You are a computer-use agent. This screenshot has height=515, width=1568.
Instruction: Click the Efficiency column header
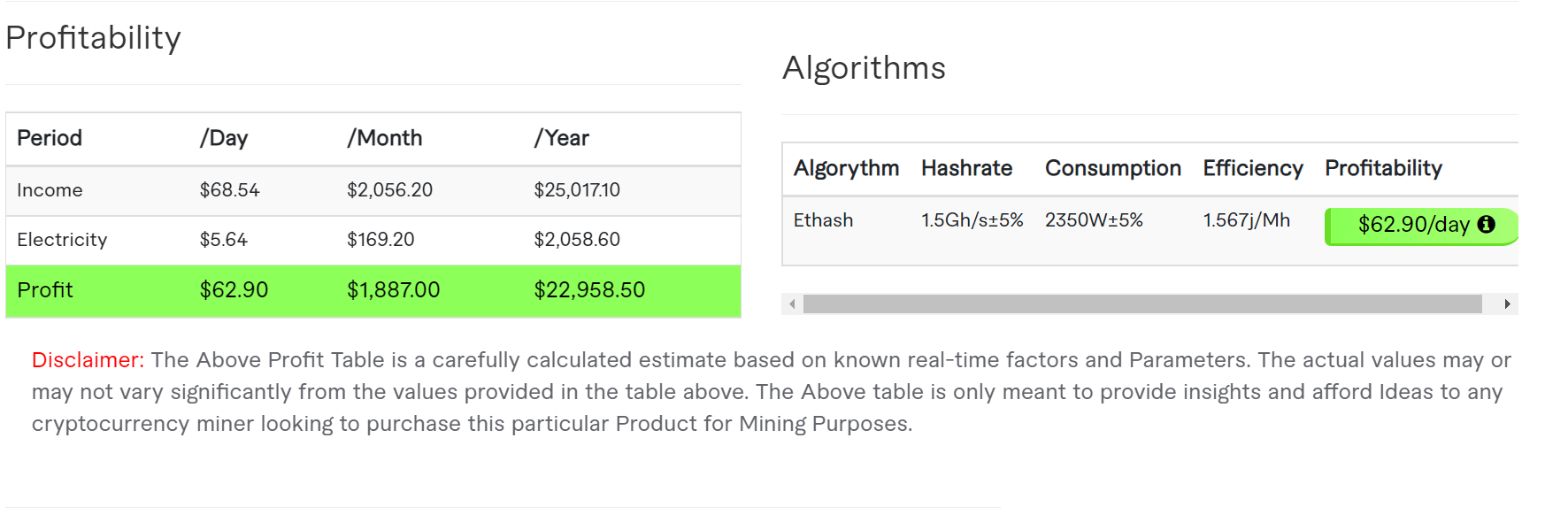click(x=1252, y=168)
